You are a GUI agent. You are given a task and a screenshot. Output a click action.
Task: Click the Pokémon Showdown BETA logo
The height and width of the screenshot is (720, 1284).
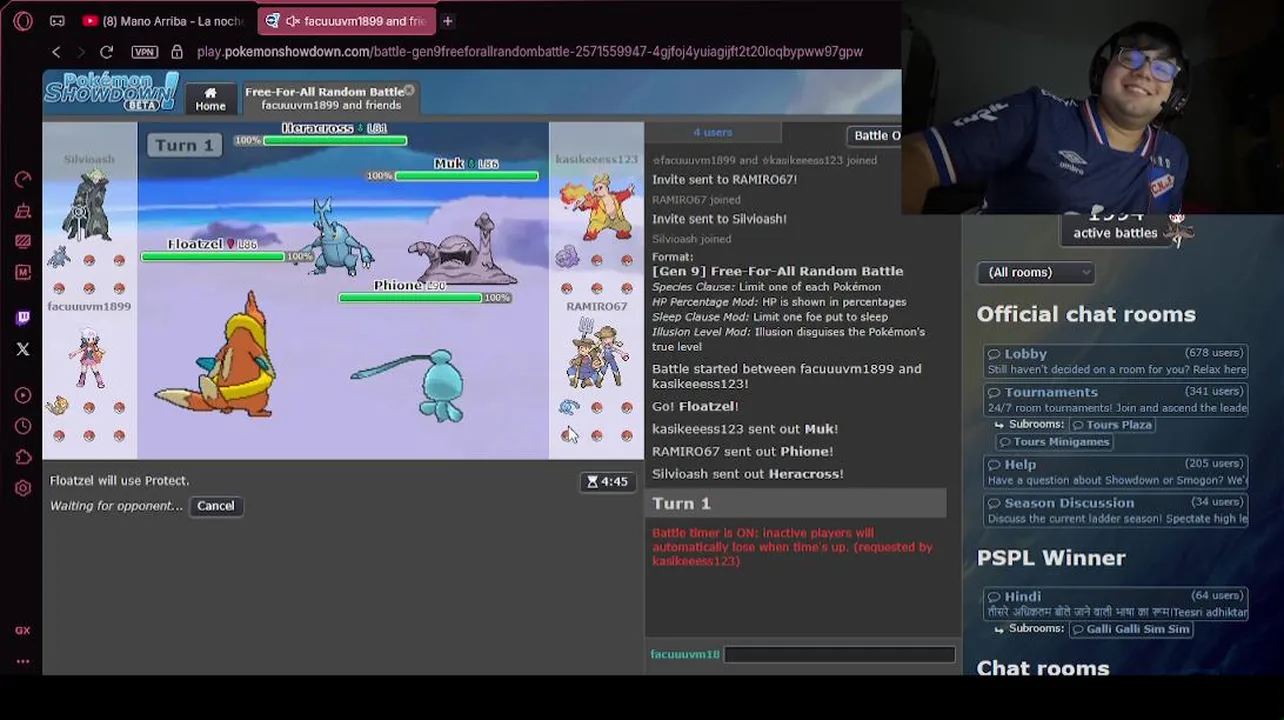click(x=111, y=92)
